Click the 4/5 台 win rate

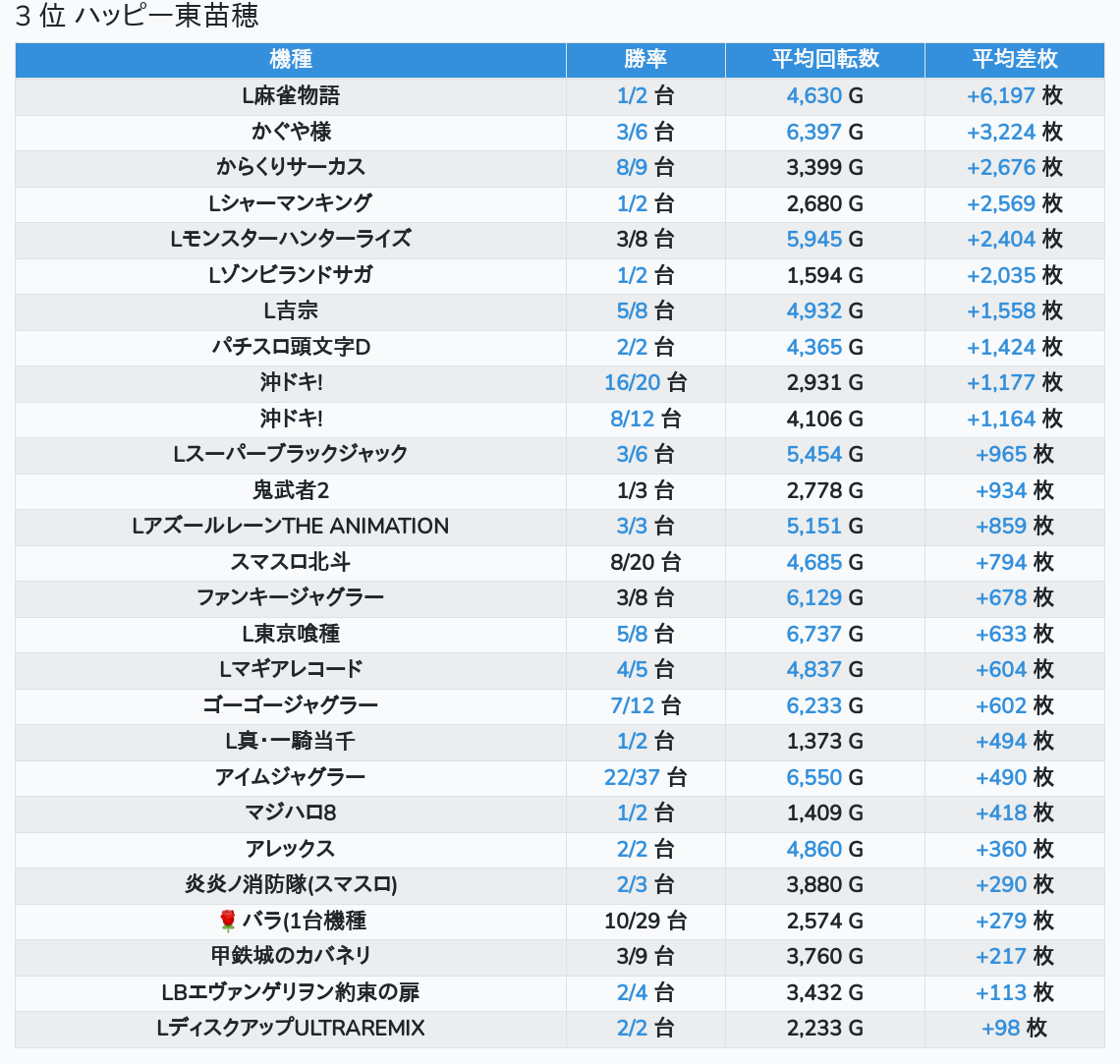pyautogui.click(x=645, y=670)
